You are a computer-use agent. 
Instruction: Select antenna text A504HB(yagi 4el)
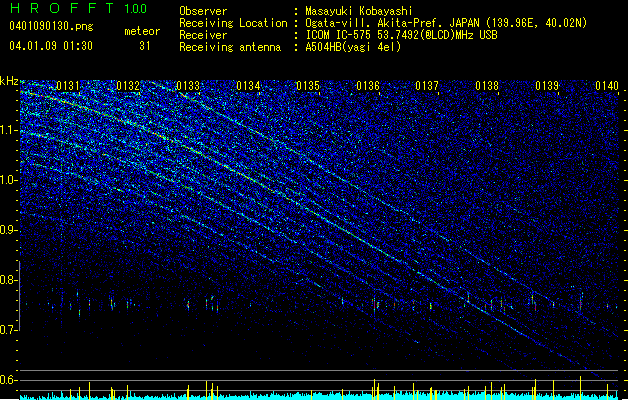353,47
